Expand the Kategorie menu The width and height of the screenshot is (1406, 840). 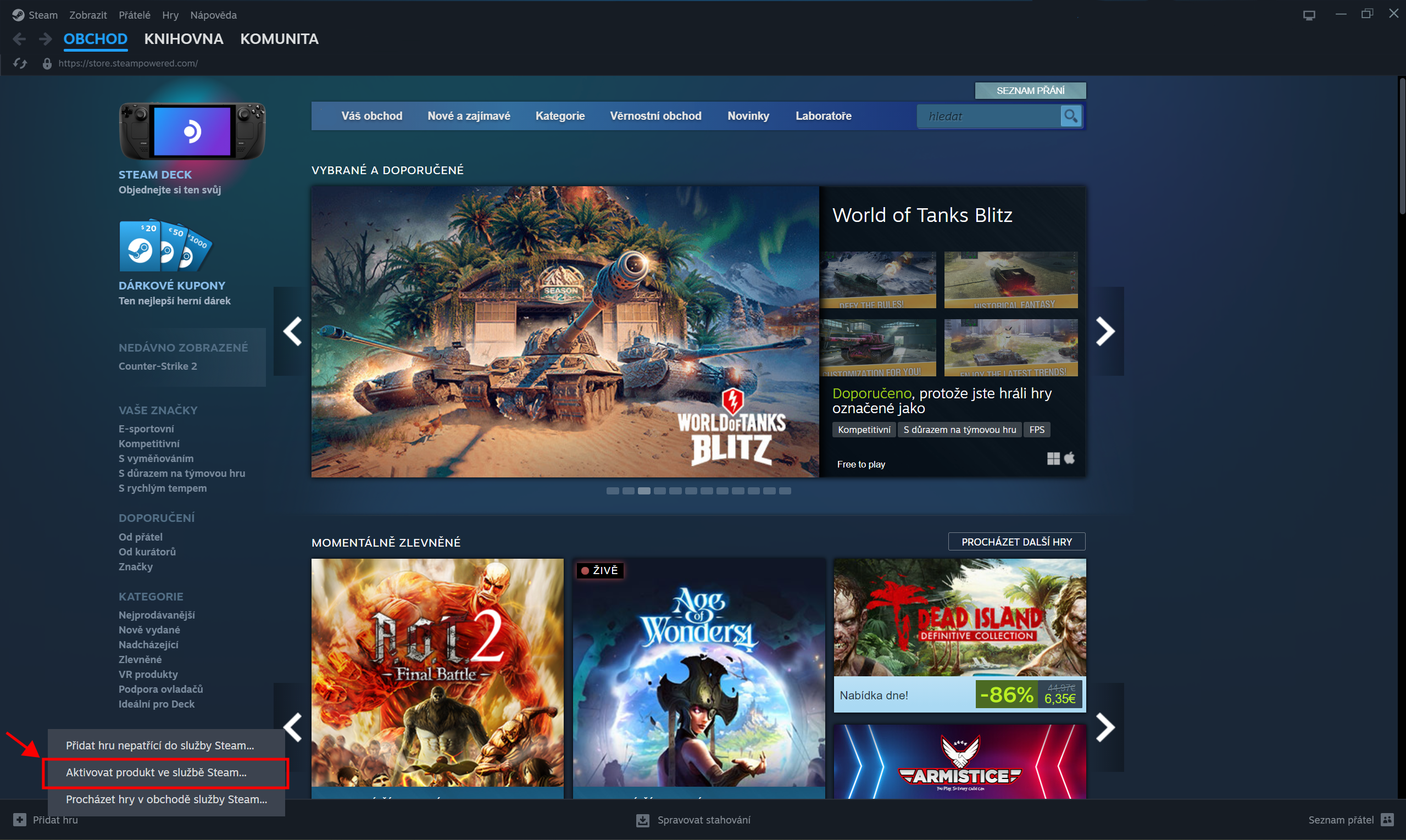click(560, 116)
